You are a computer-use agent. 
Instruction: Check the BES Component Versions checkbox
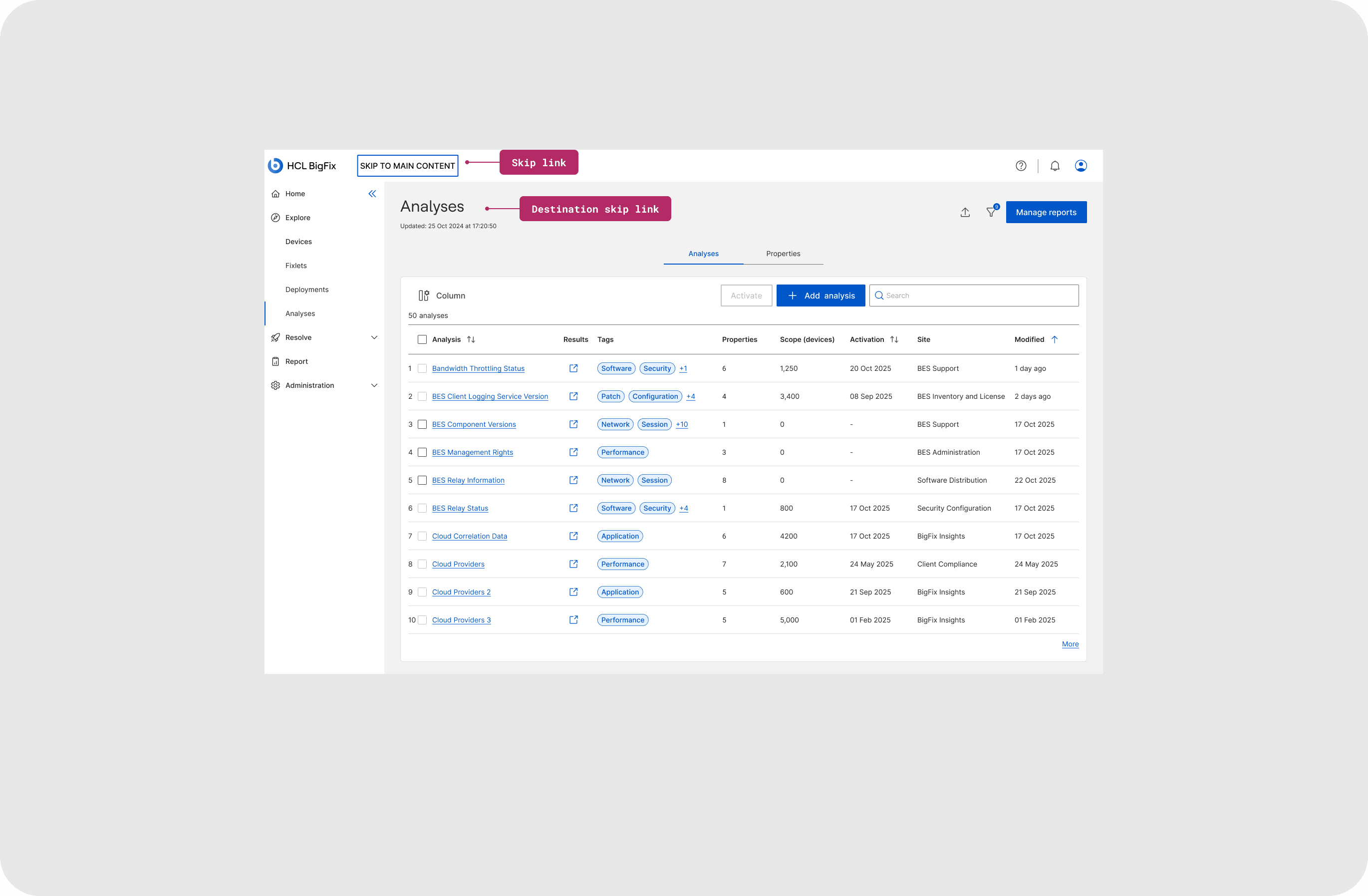[x=422, y=424]
